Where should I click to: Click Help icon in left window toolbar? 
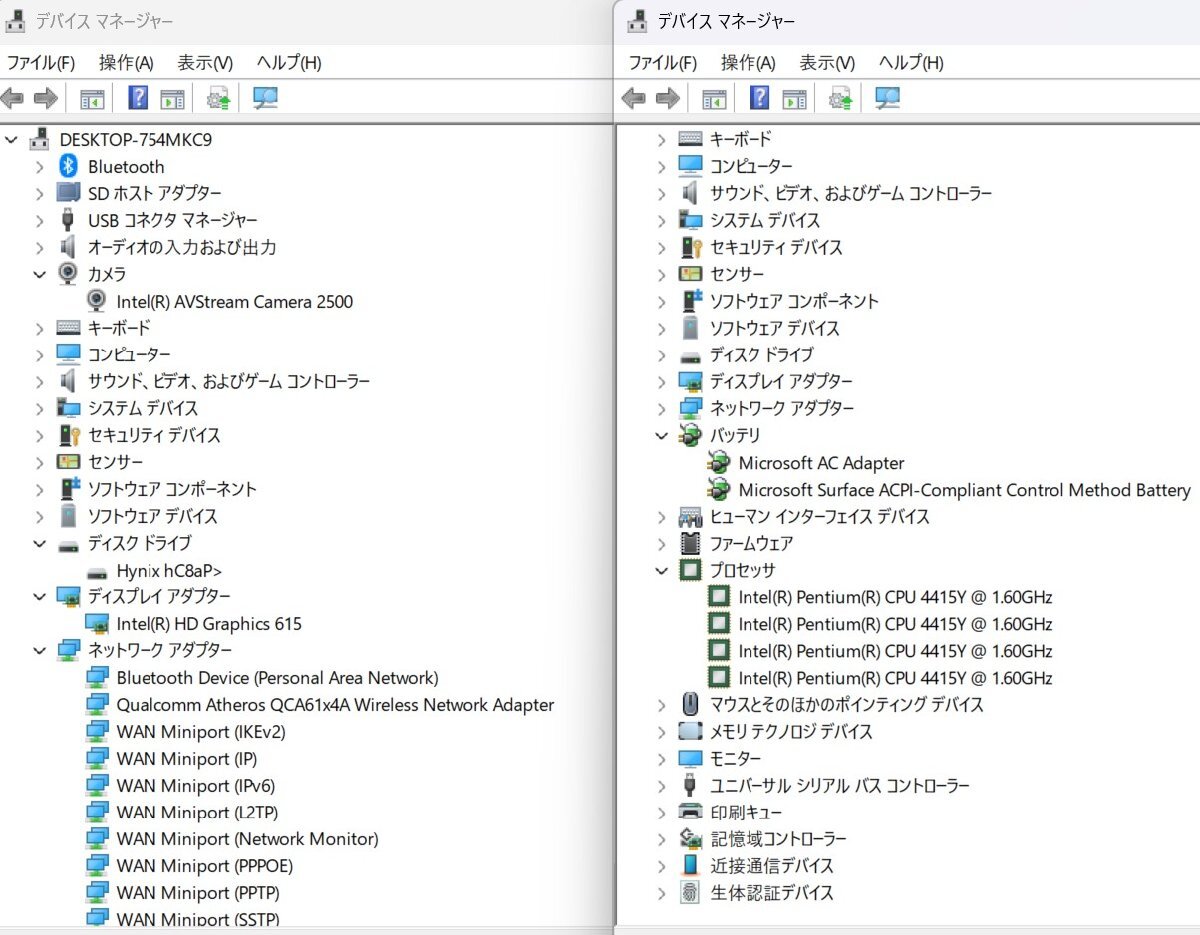[139, 98]
